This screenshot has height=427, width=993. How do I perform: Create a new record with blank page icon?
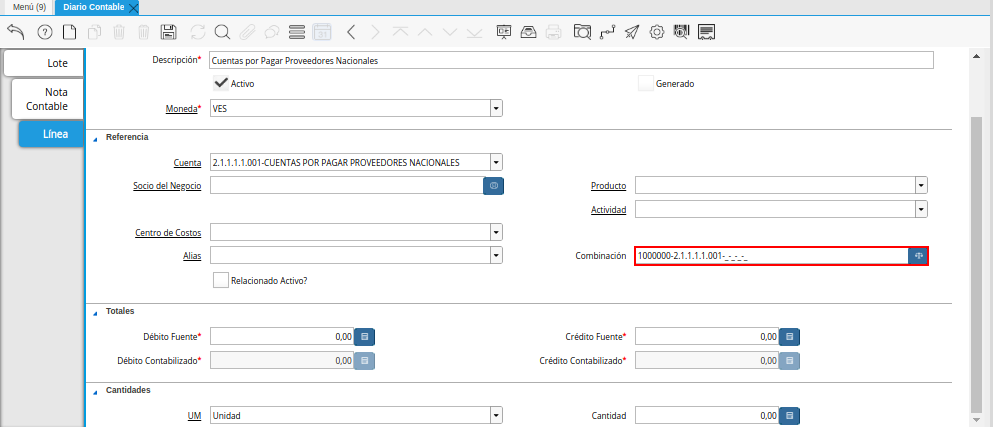69,32
